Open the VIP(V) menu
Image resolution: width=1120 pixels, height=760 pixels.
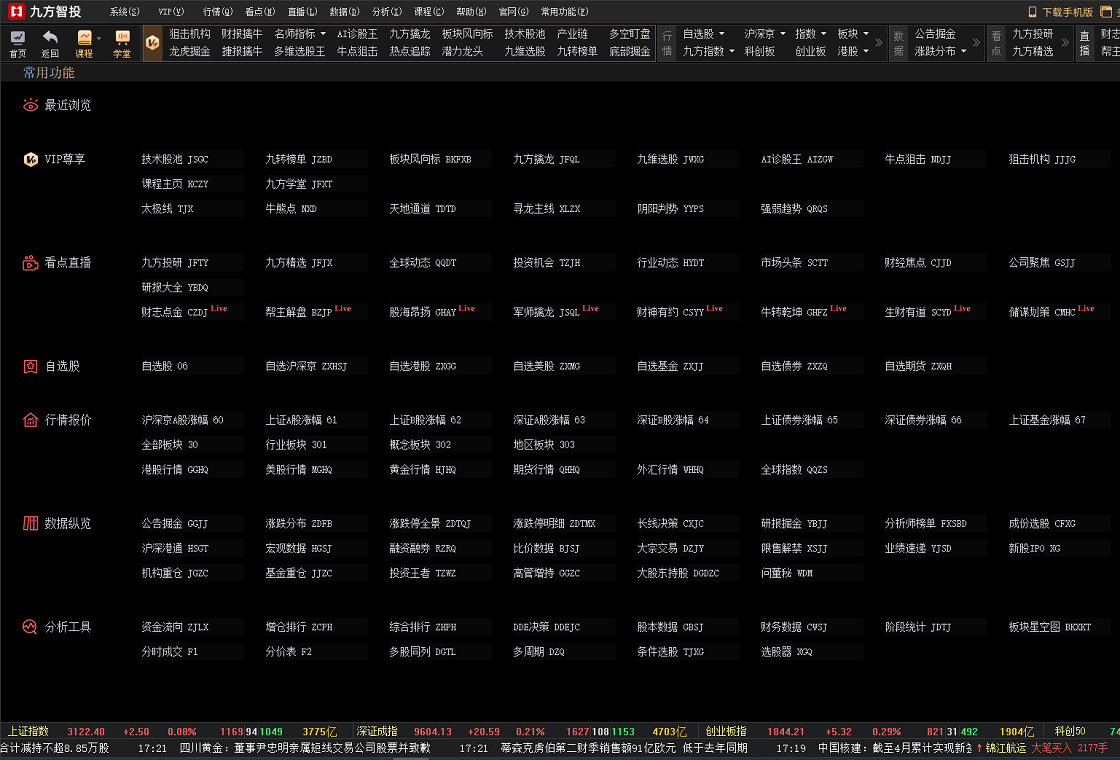click(x=171, y=11)
